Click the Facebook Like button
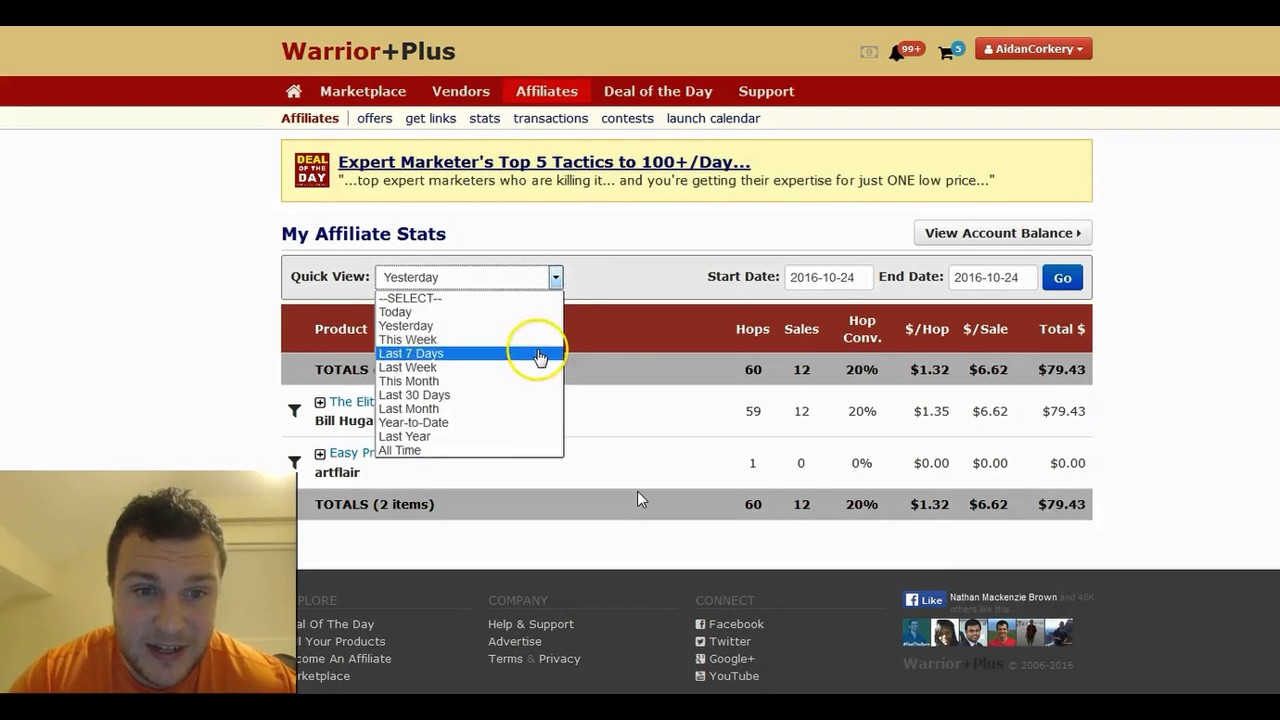 click(925, 600)
